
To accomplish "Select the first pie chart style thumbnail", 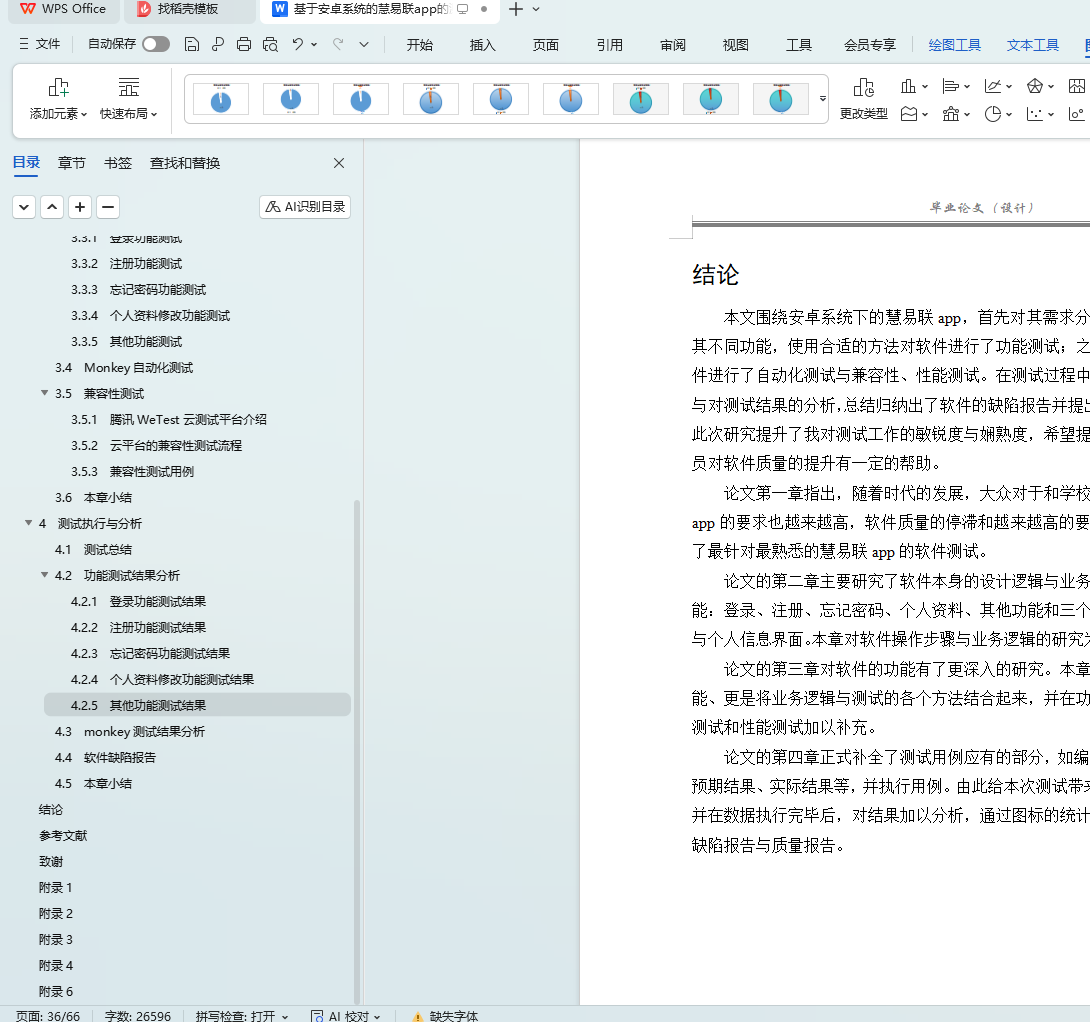I will tap(221, 99).
